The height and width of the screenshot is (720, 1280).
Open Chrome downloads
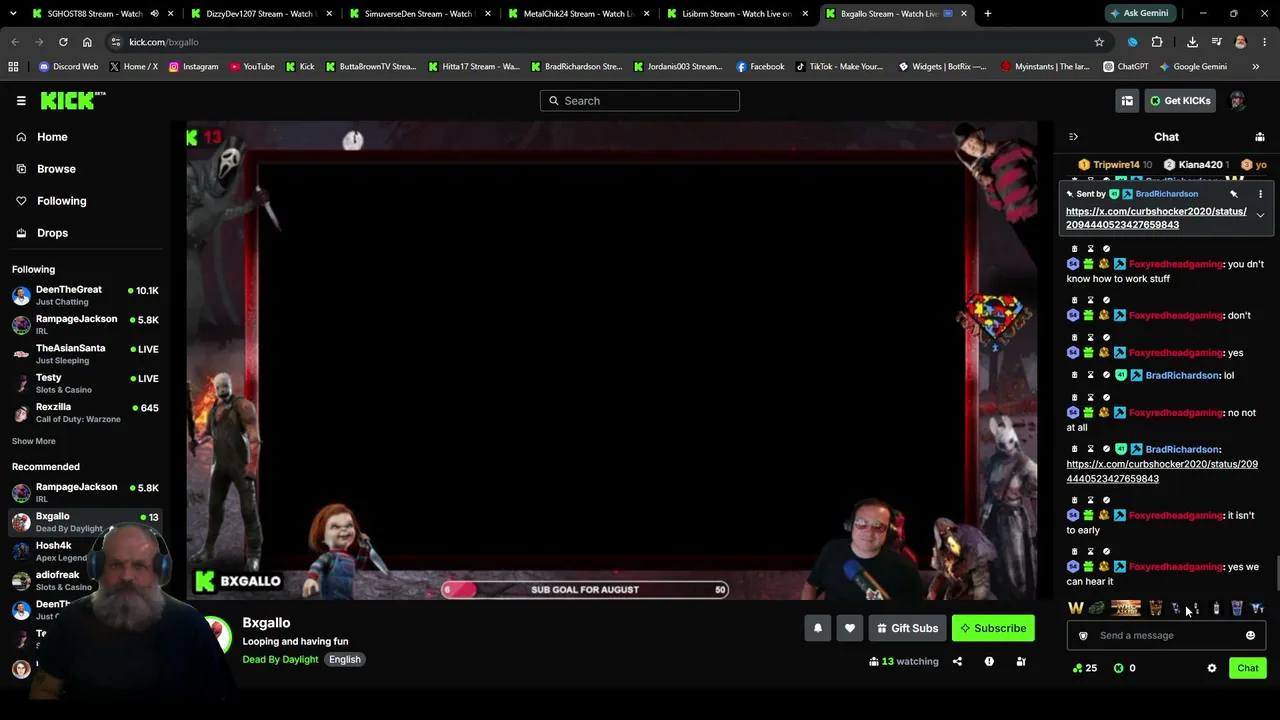pos(1192,42)
